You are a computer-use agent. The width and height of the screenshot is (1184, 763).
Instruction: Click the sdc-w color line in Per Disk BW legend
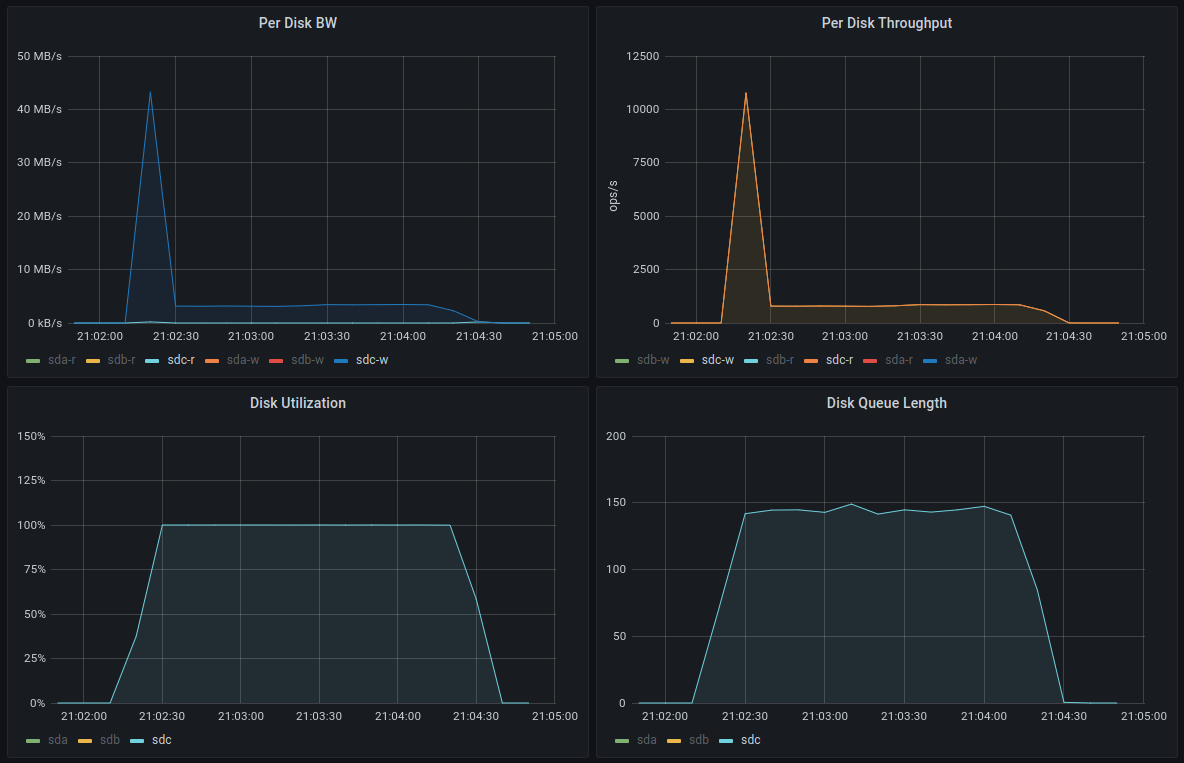pyautogui.click(x=340, y=360)
